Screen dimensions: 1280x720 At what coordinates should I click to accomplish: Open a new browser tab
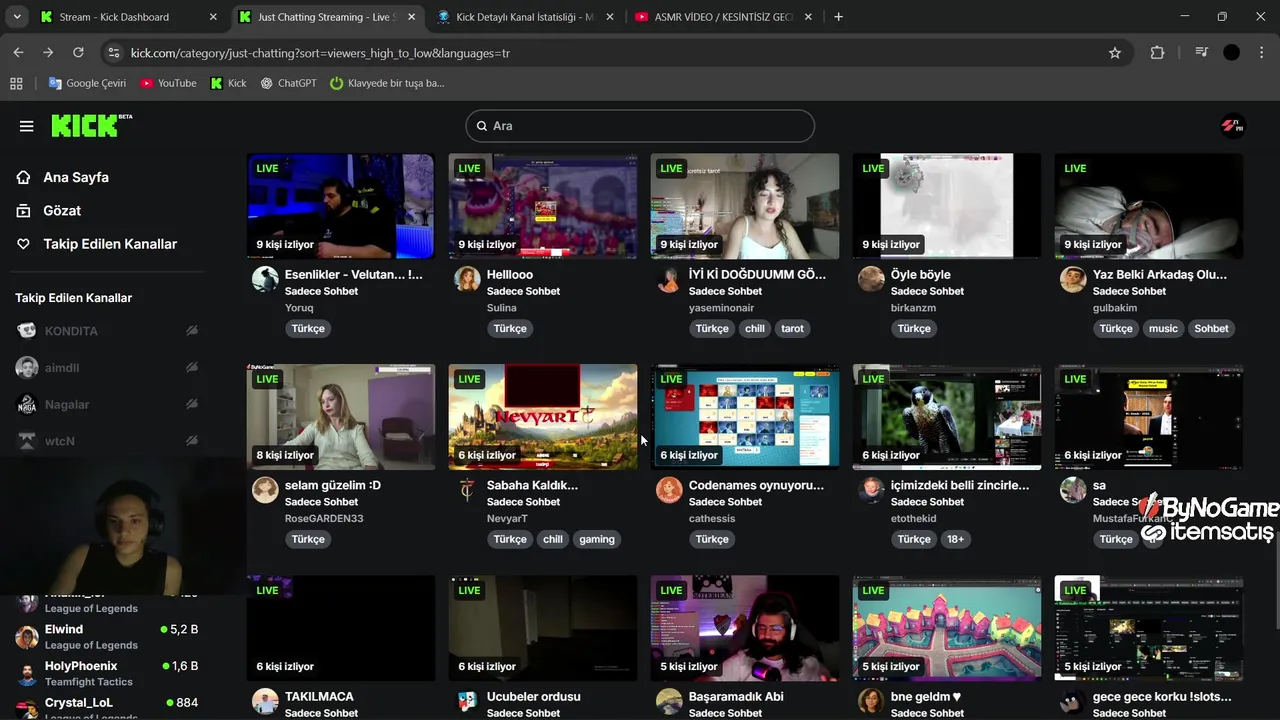(838, 17)
